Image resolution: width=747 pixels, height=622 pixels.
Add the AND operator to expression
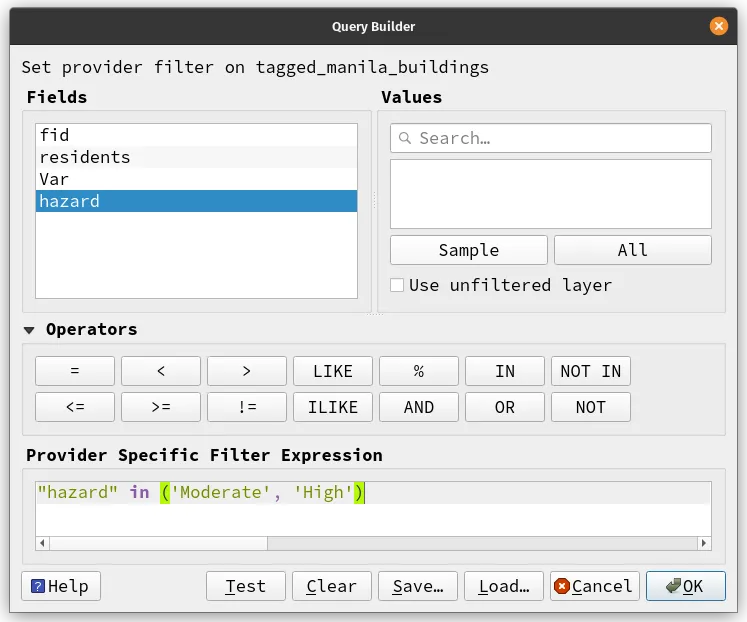coord(418,407)
